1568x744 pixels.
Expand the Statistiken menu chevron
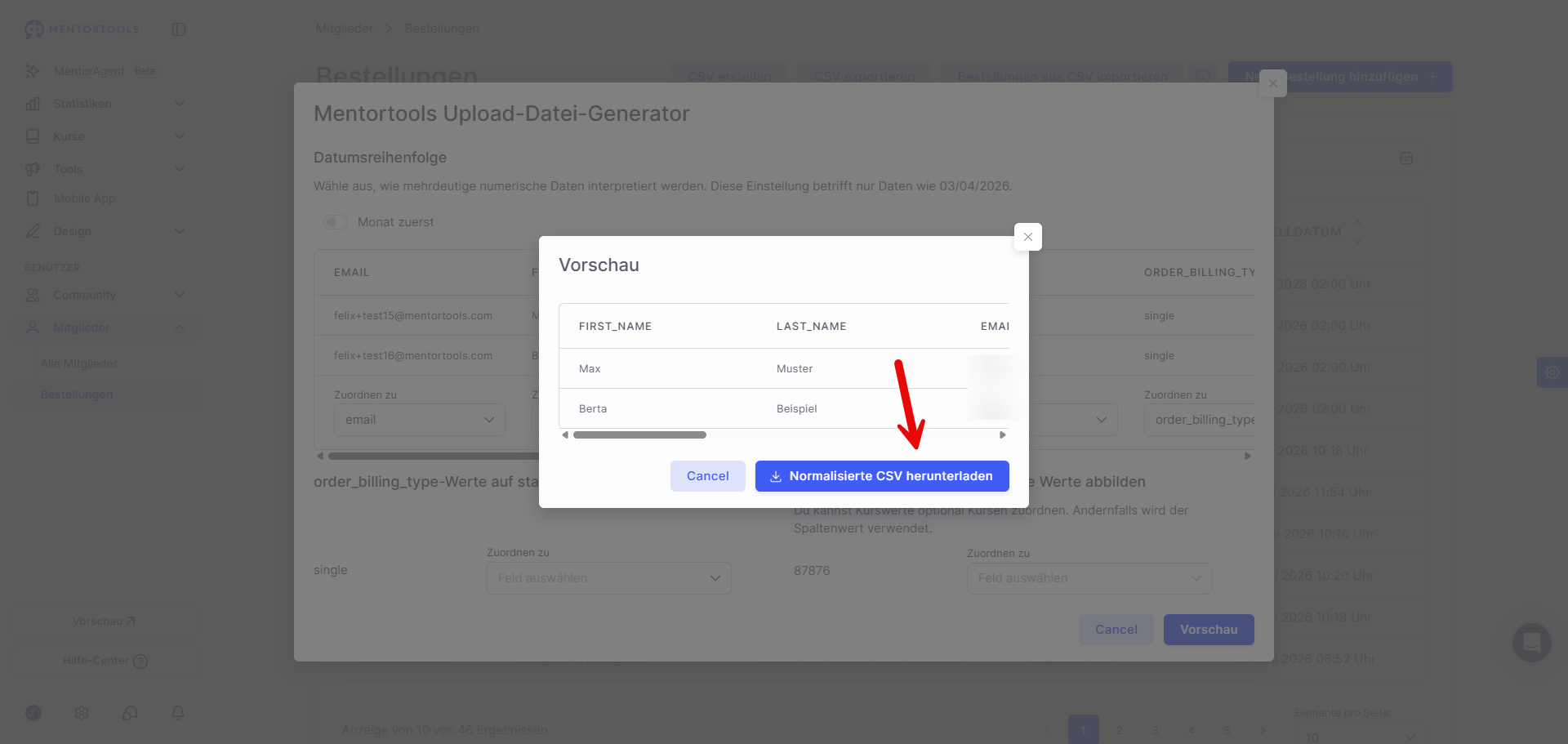[x=180, y=104]
